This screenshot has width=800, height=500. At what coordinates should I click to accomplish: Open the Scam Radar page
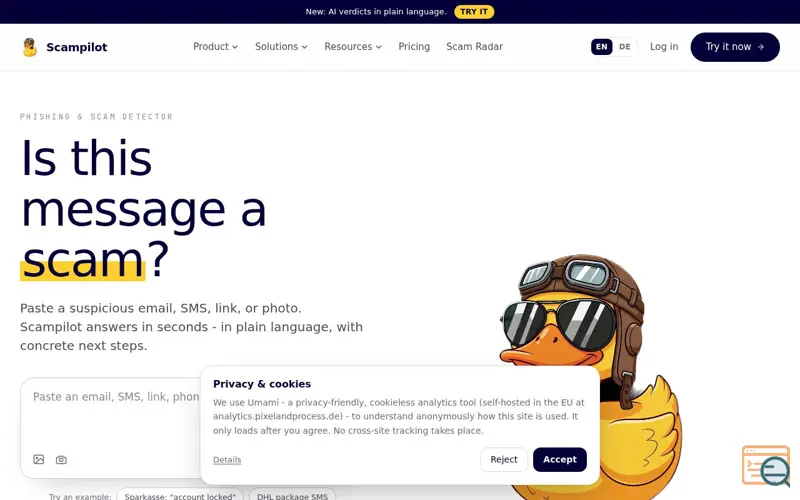(474, 46)
